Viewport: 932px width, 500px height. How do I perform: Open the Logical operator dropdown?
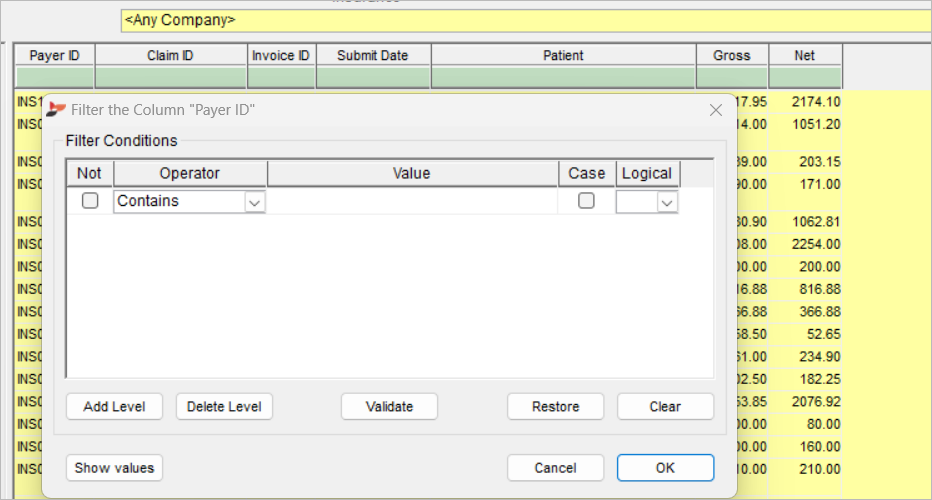point(667,202)
